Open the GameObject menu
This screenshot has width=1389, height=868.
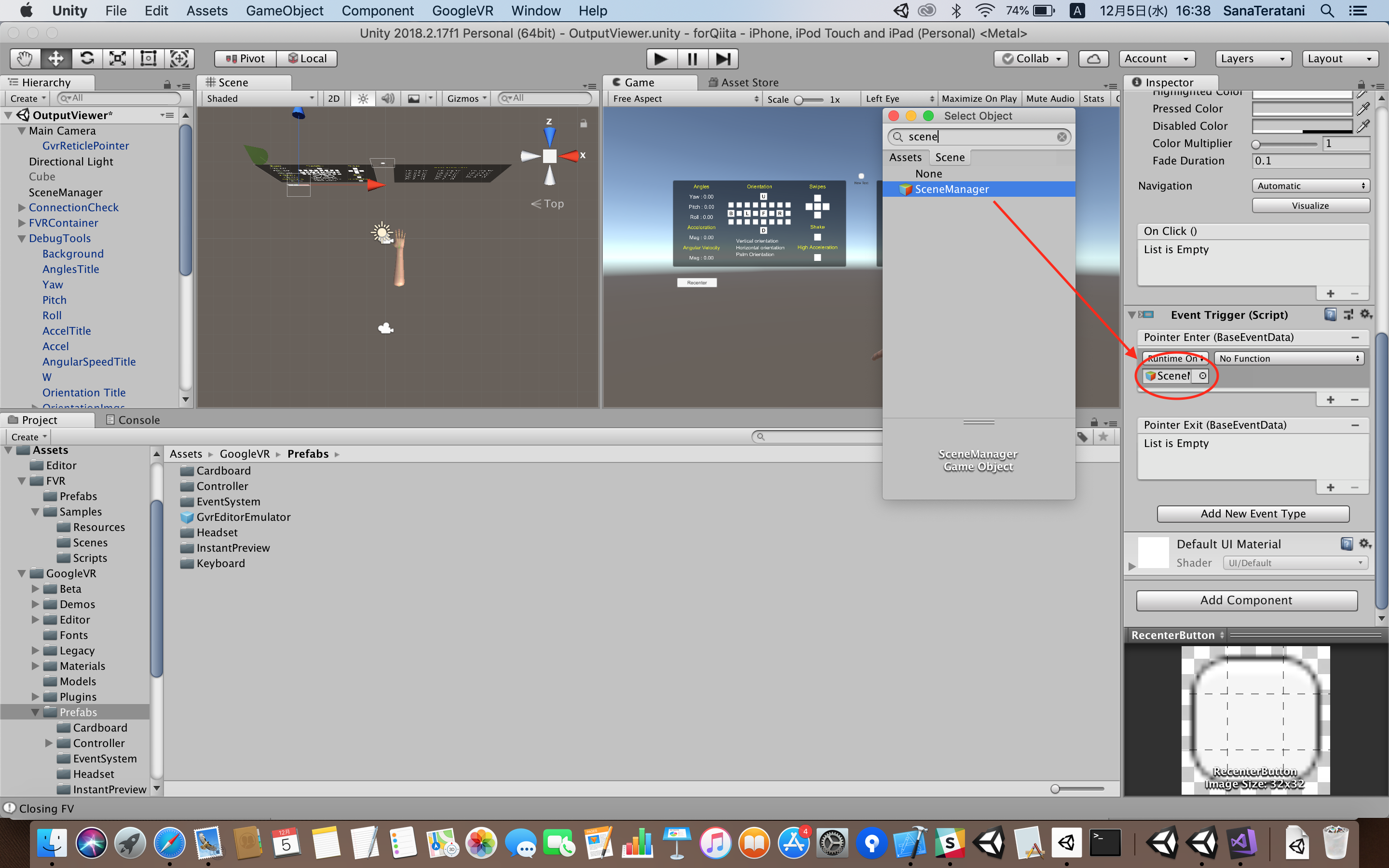[284, 10]
